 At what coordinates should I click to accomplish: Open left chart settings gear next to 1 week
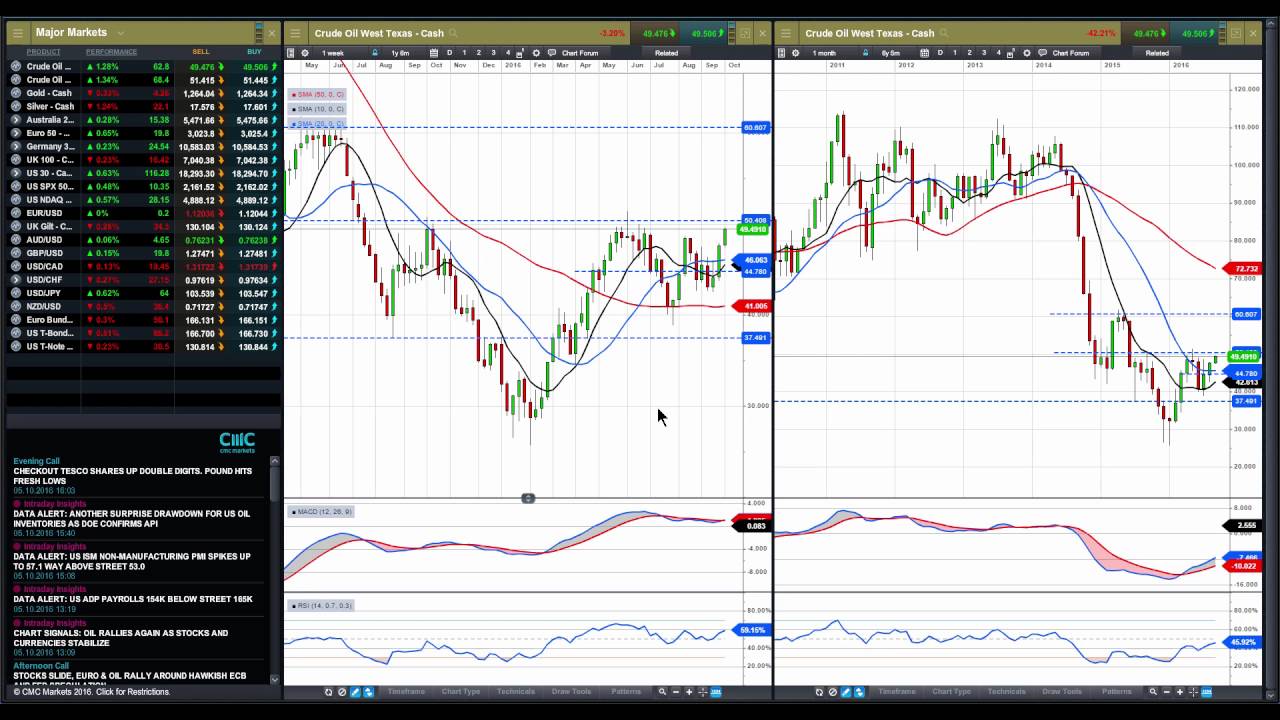305,53
